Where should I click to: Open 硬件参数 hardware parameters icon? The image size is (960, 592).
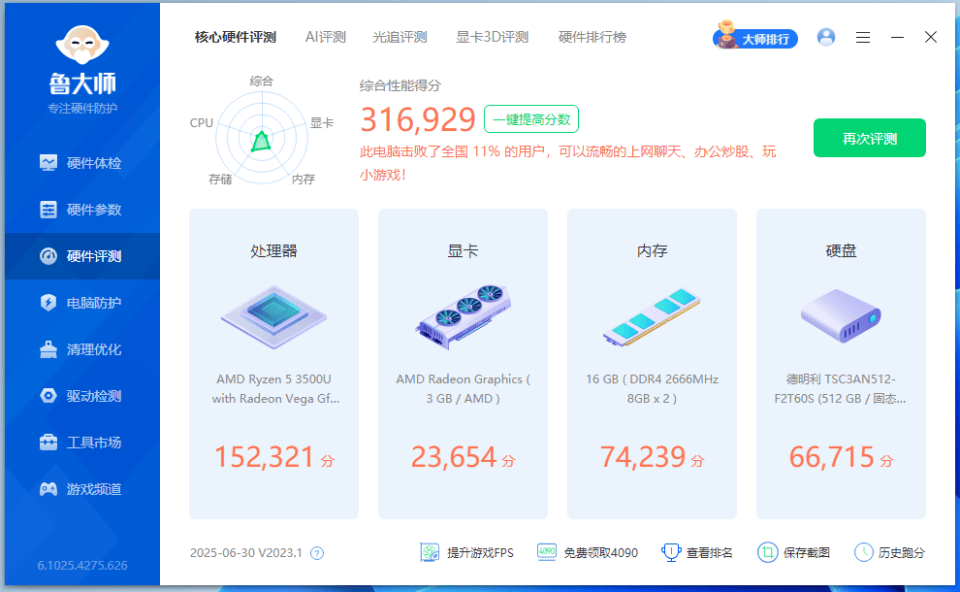point(48,210)
